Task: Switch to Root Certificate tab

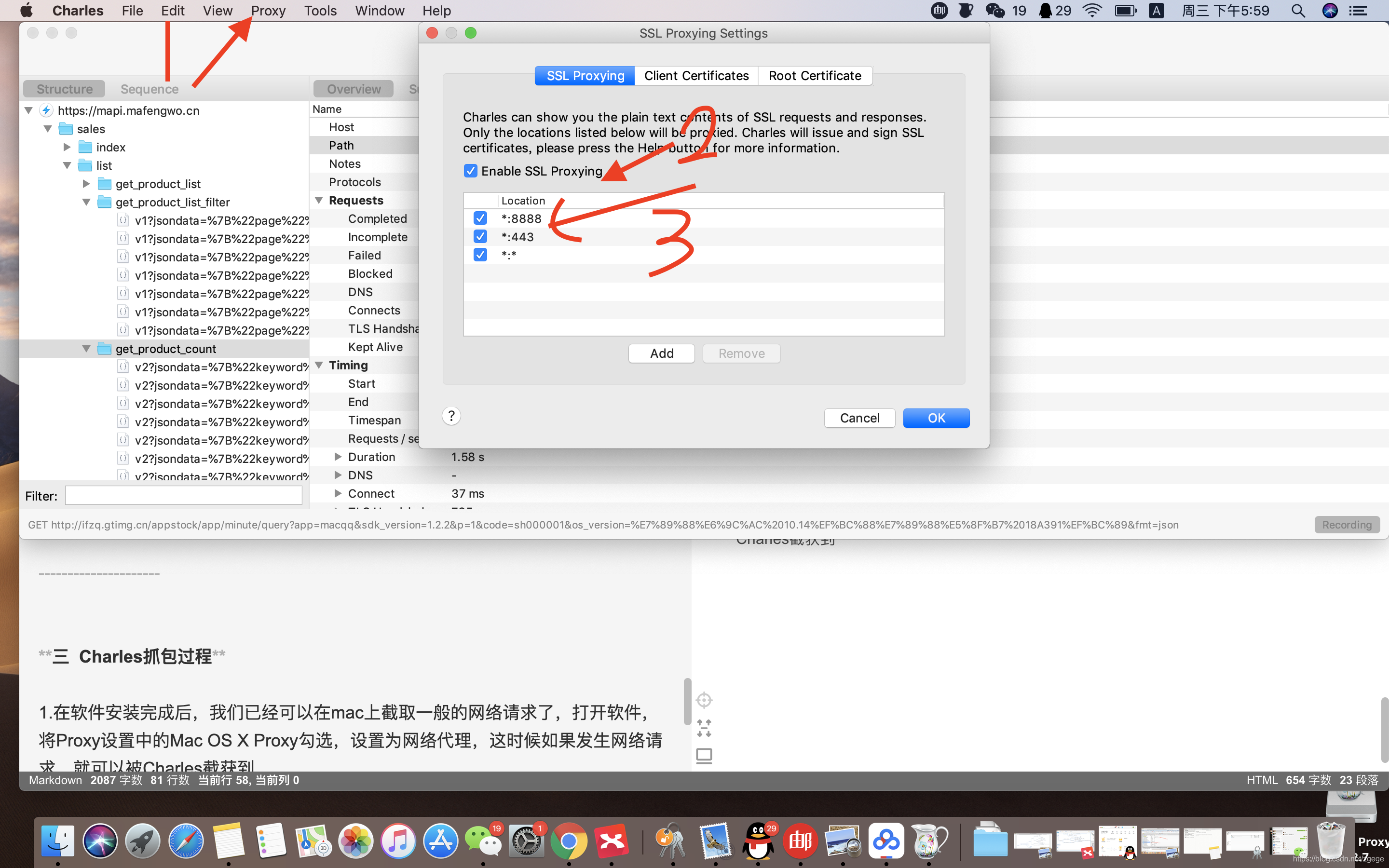Action: [x=815, y=76]
